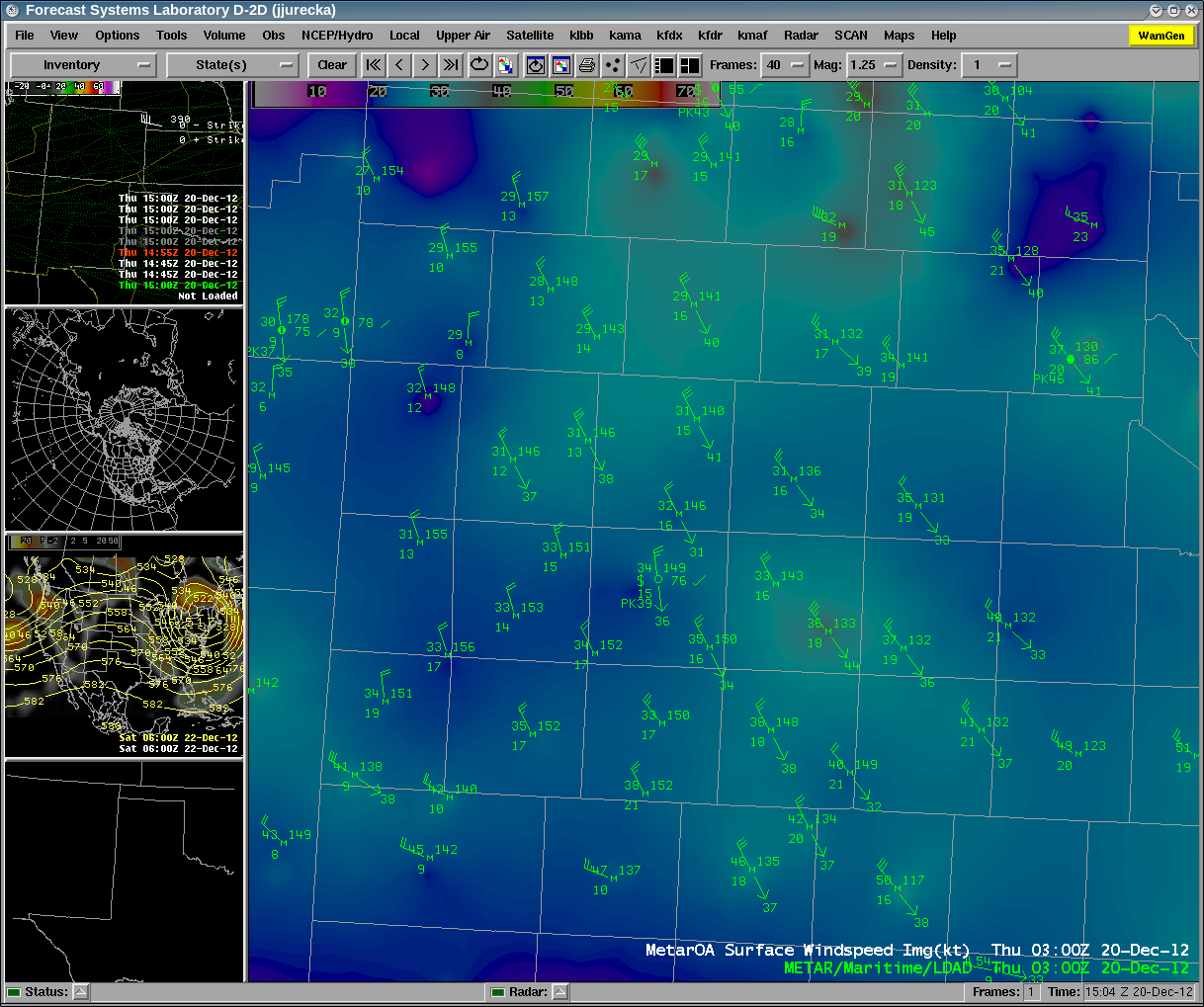This screenshot has height=1007, width=1204.
Task: Select the Northern Hemisphere map thumbnail pane
Action: tap(124, 419)
